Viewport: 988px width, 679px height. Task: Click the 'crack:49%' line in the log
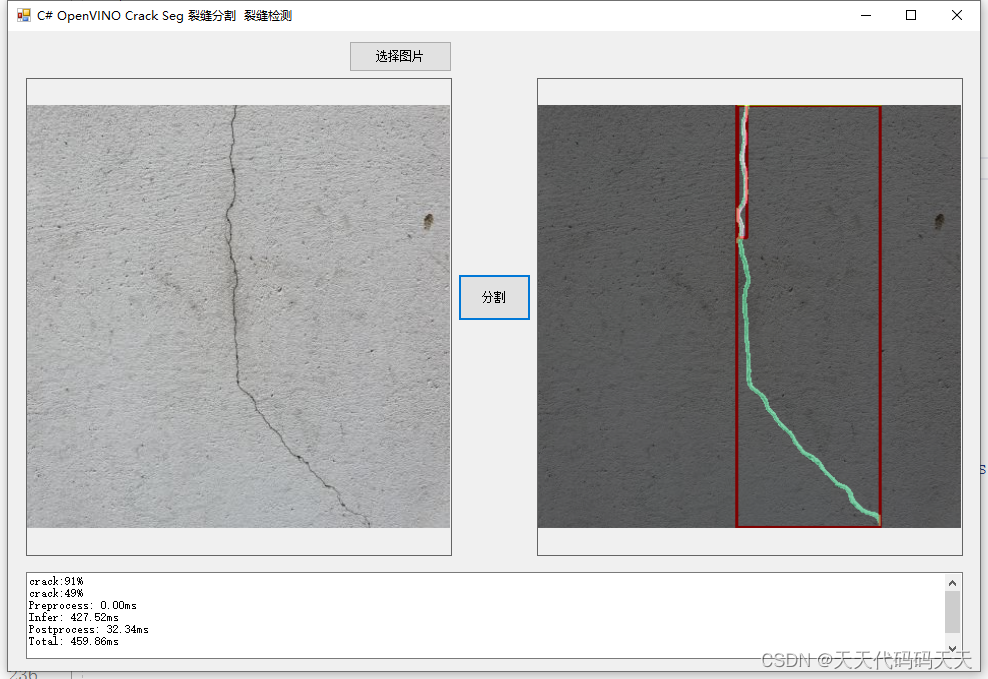click(x=56, y=593)
